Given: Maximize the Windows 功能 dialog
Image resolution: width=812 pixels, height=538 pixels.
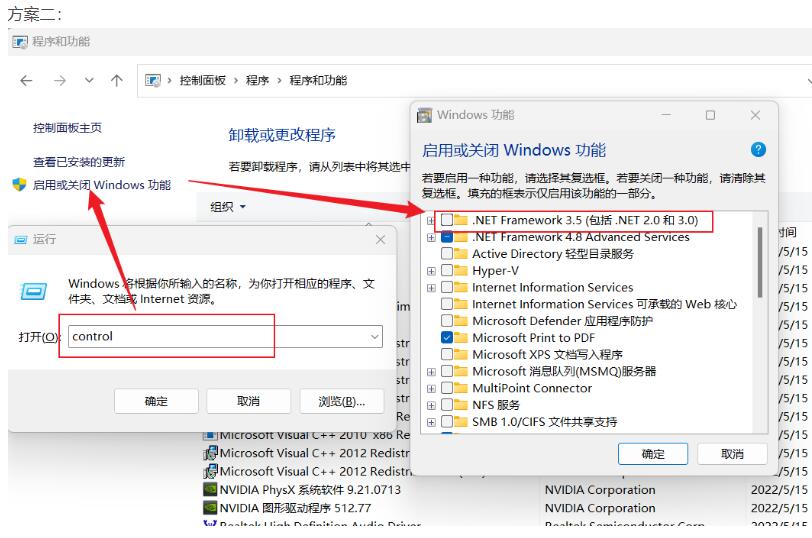Looking at the screenshot, I should pos(710,115).
